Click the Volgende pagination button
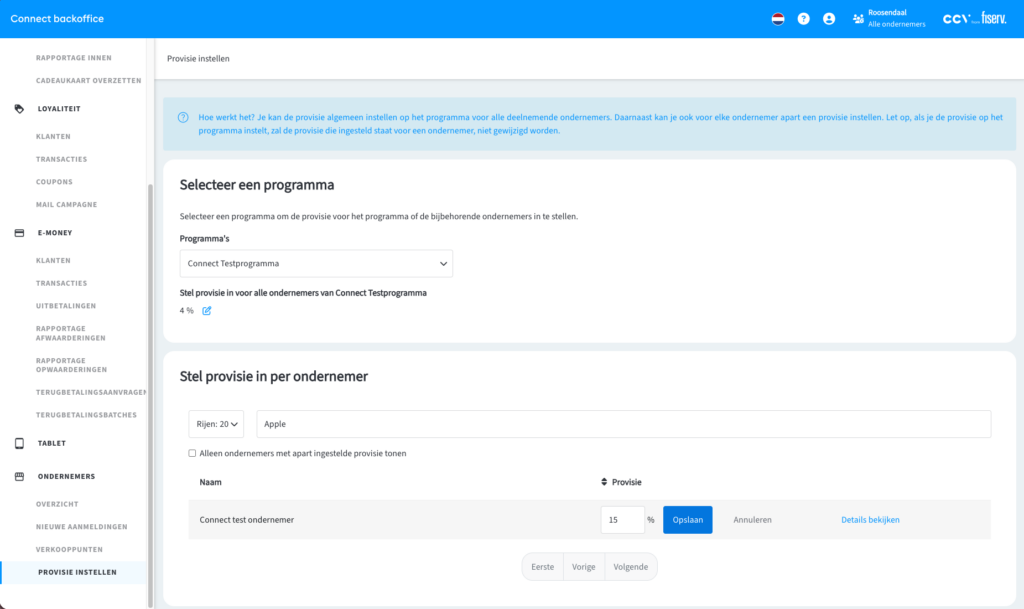This screenshot has width=1024, height=609. (x=630, y=567)
